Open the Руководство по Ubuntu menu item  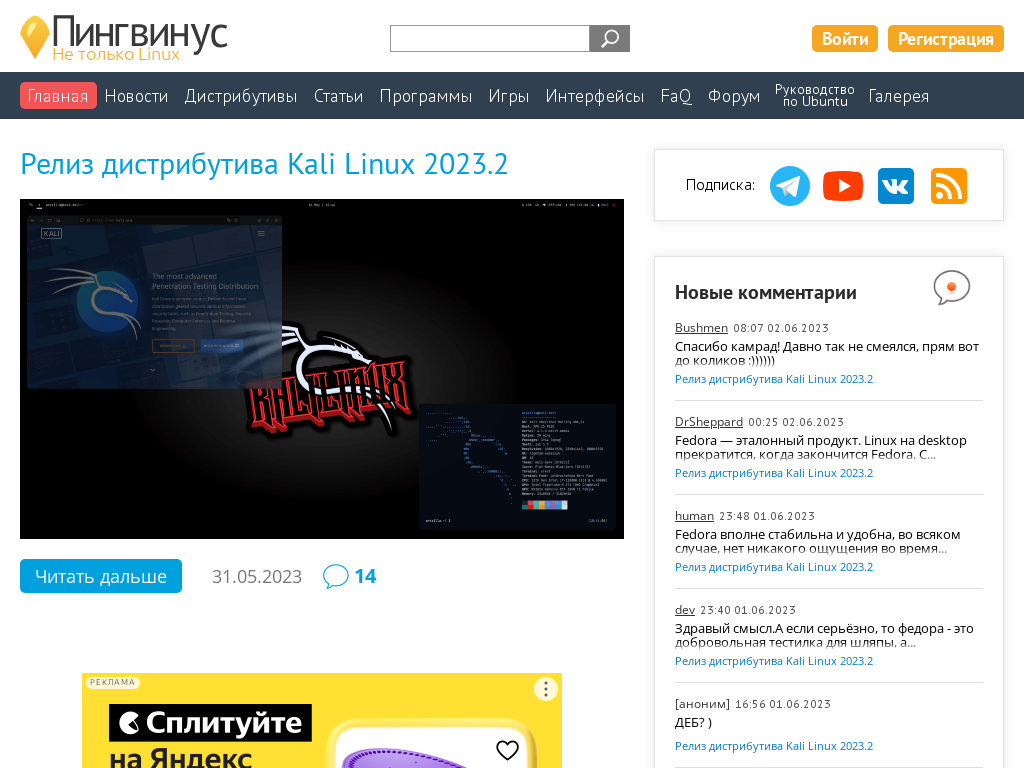pyautogui.click(x=814, y=95)
